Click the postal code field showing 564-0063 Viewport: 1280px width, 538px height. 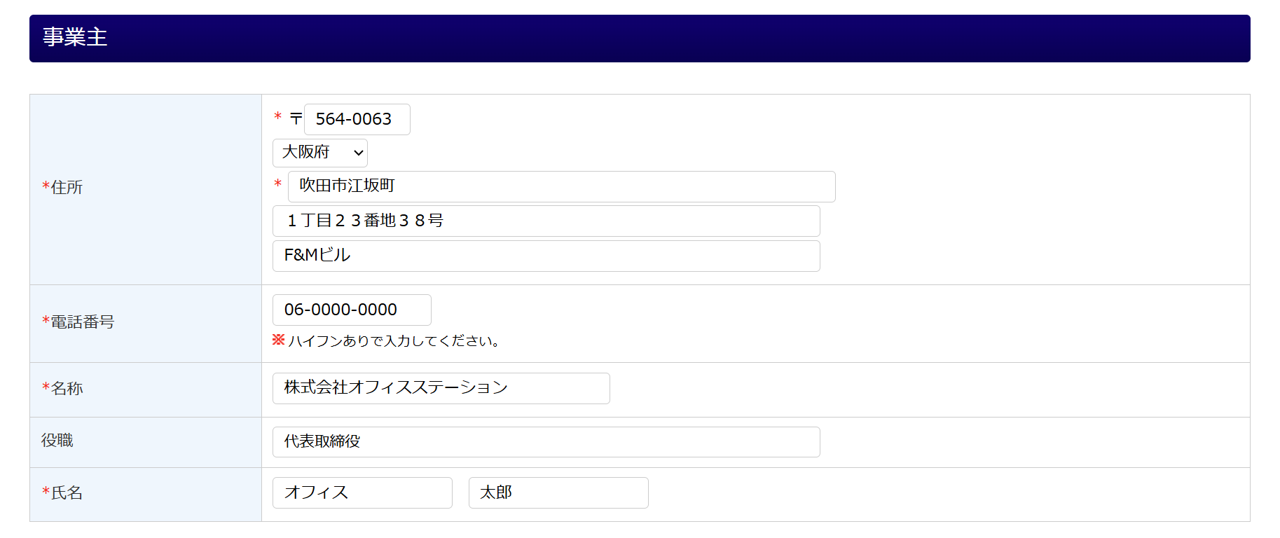coord(357,120)
